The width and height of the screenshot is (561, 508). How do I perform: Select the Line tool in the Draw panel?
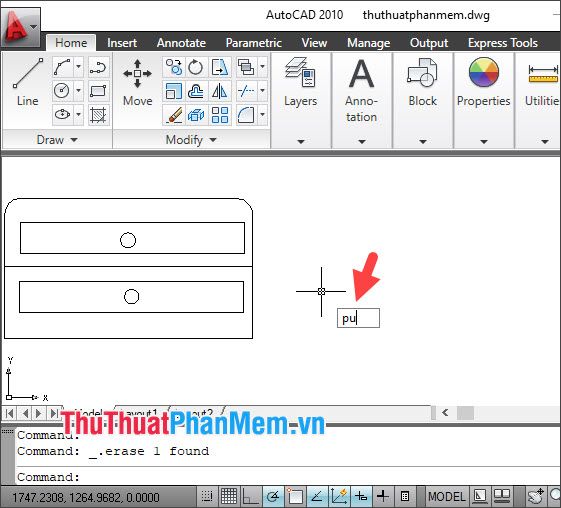click(27, 82)
